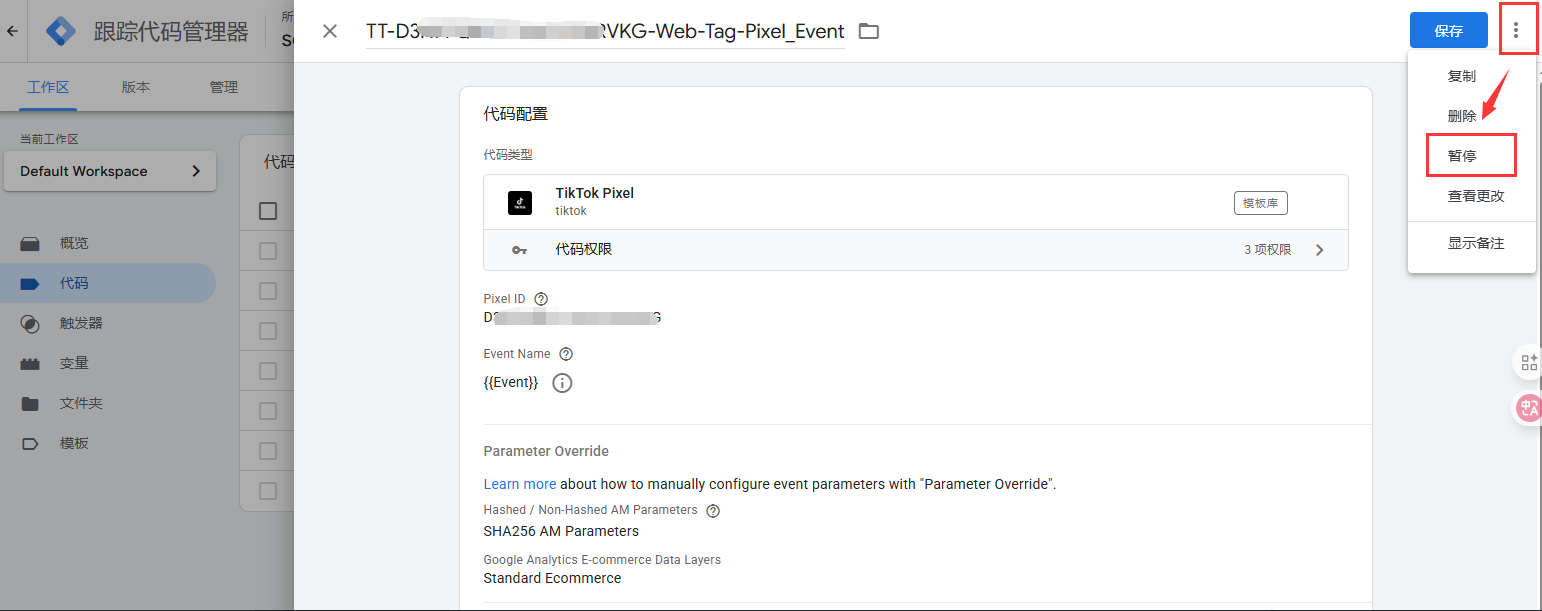
Task: Select 暂停 from the dropdown menu
Action: click(x=1462, y=156)
